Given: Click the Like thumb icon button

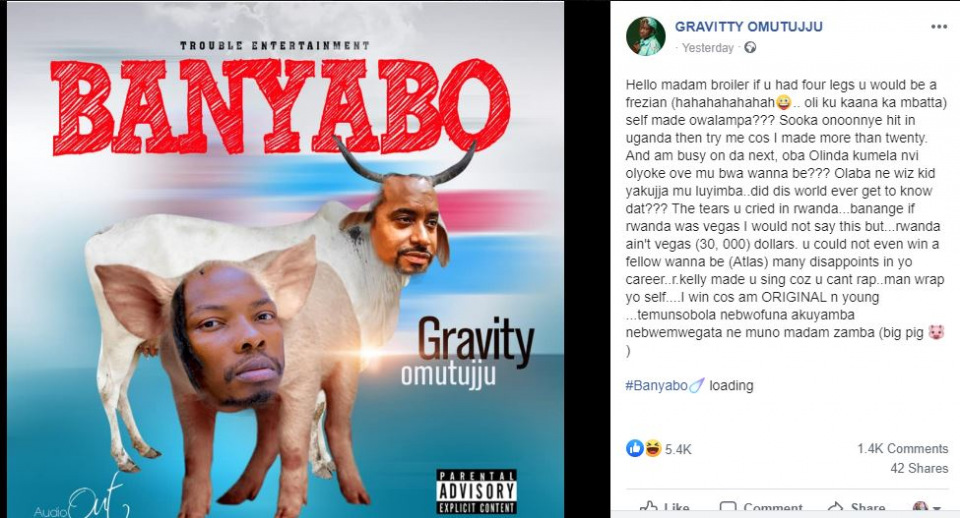Looking at the screenshot, I should coord(648,508).
